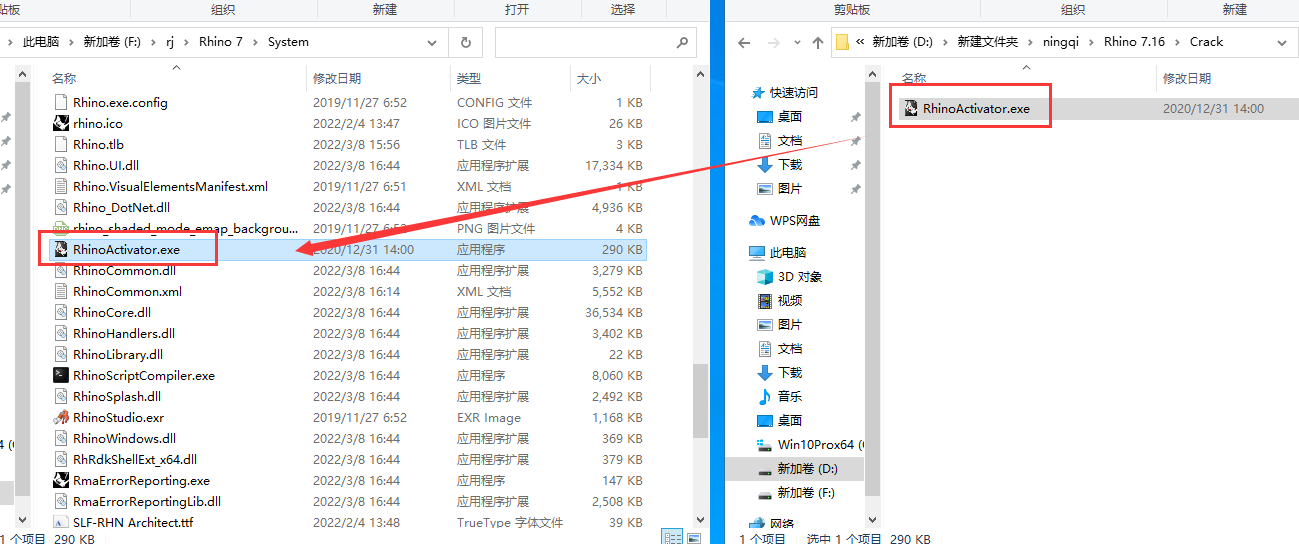Click the search magnifier icon
Screen dimensions: 1299x544
[x=683, y=42]
